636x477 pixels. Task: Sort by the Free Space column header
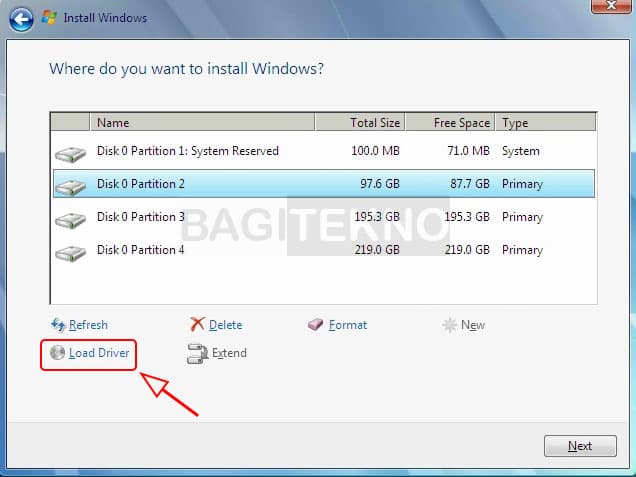450,122
